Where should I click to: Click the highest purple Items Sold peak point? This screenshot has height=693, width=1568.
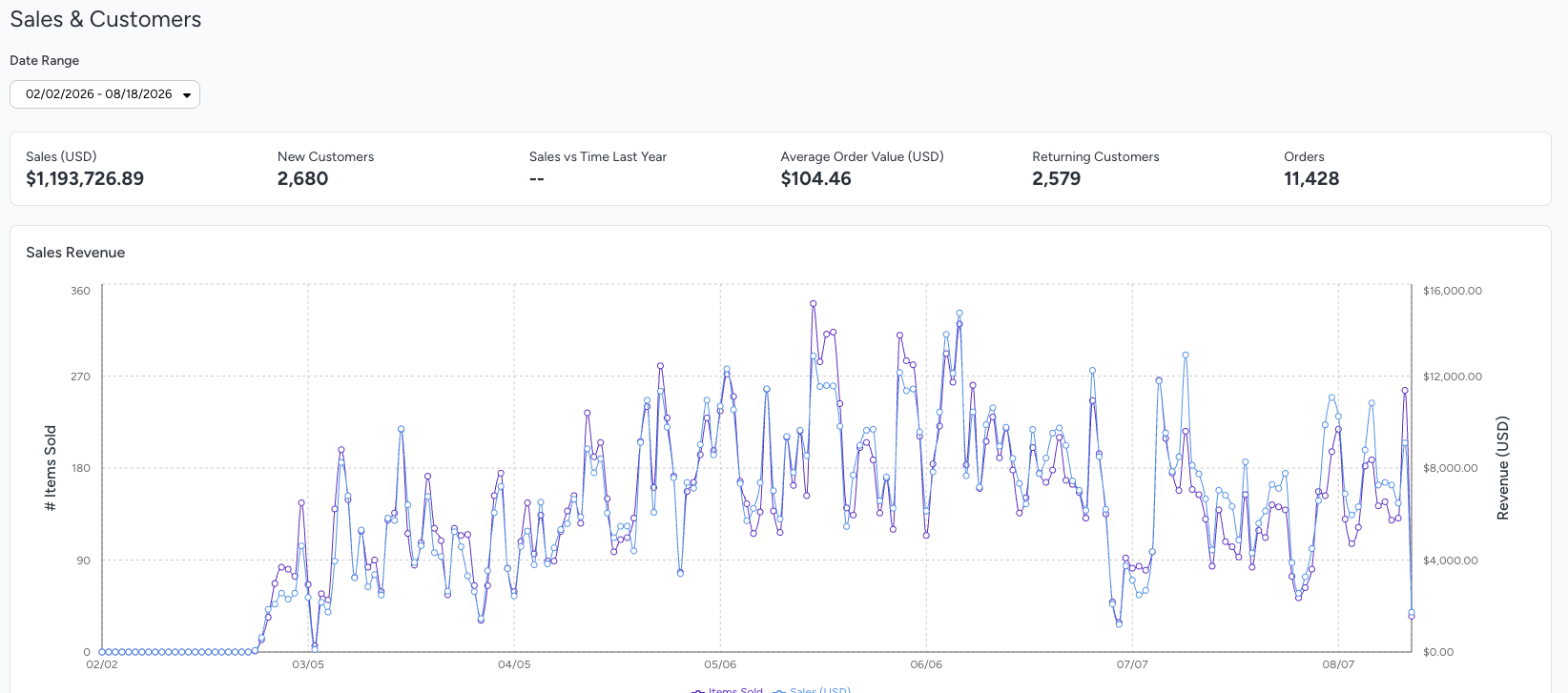[x=814, y=304]
